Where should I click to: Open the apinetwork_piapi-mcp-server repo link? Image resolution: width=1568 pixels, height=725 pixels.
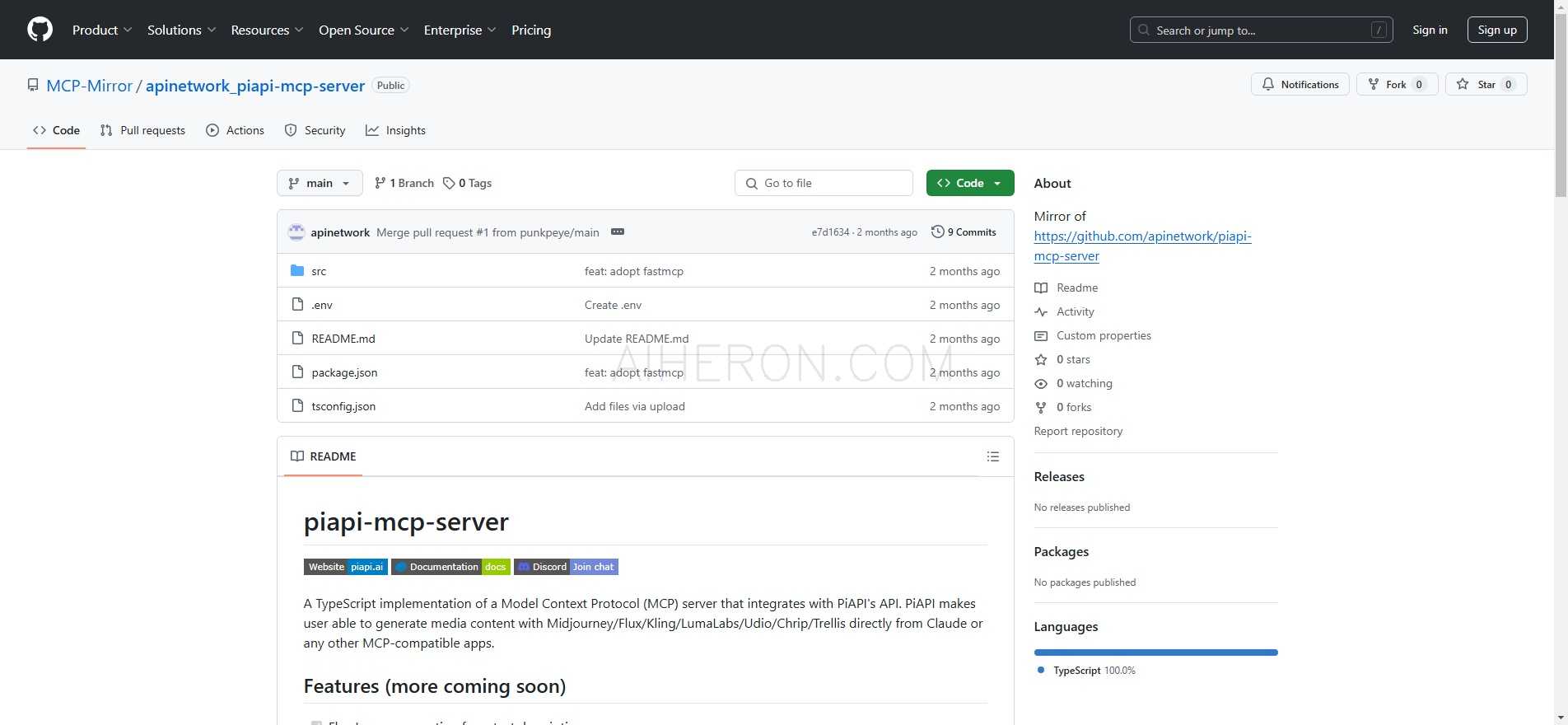coord(255,86)
